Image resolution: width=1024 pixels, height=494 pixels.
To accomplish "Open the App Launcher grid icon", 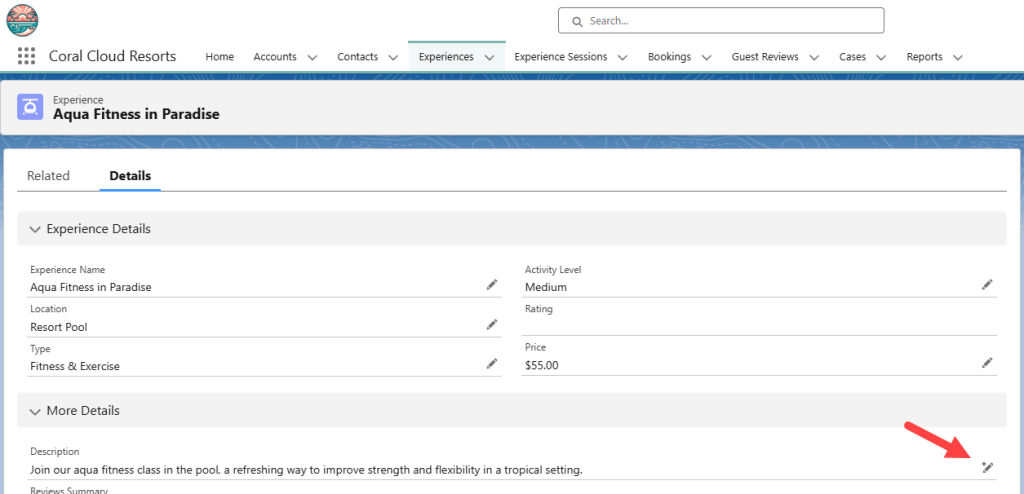I will pos(26,57).
